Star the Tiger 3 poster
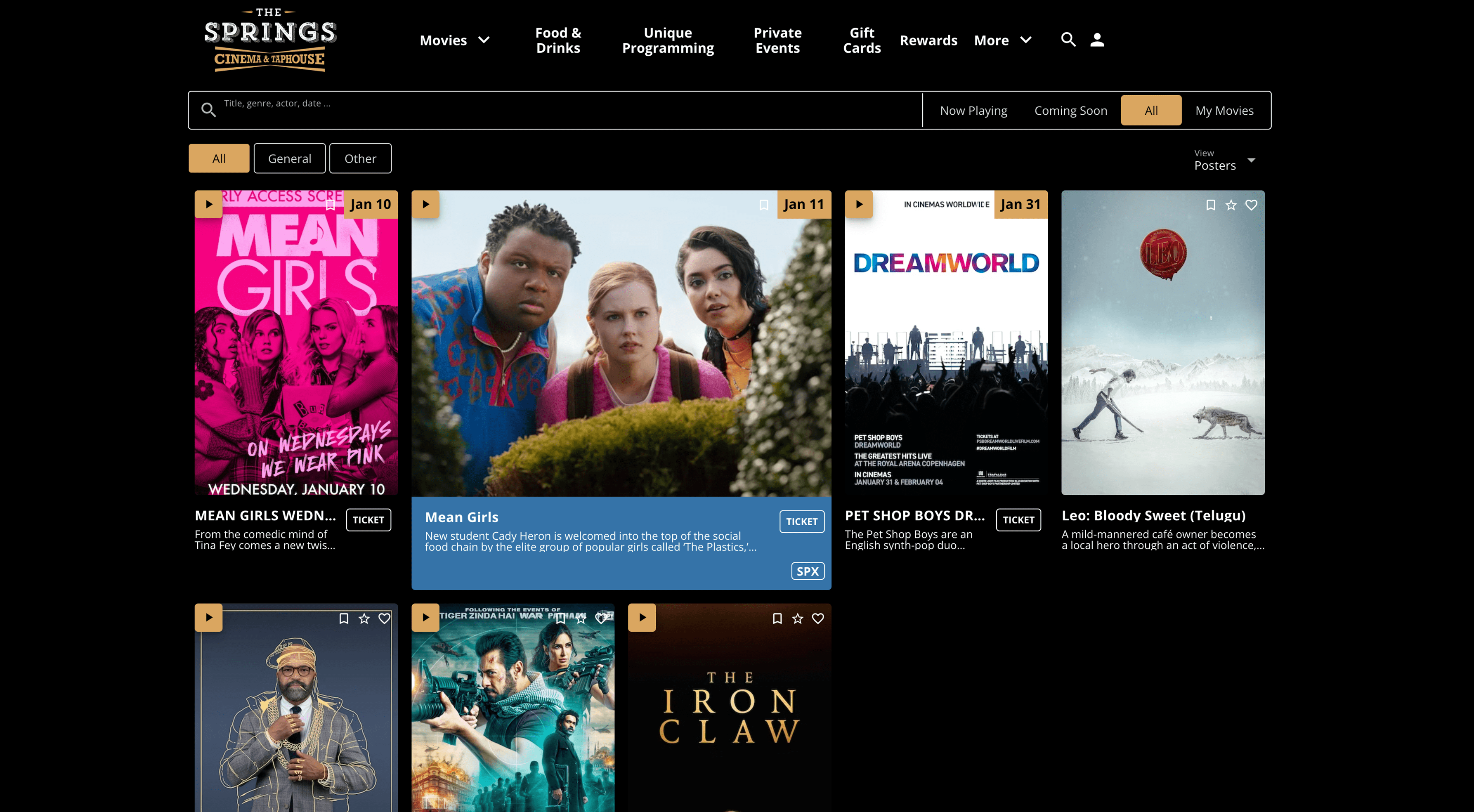1474x812 pixels. tap(581, 618)
